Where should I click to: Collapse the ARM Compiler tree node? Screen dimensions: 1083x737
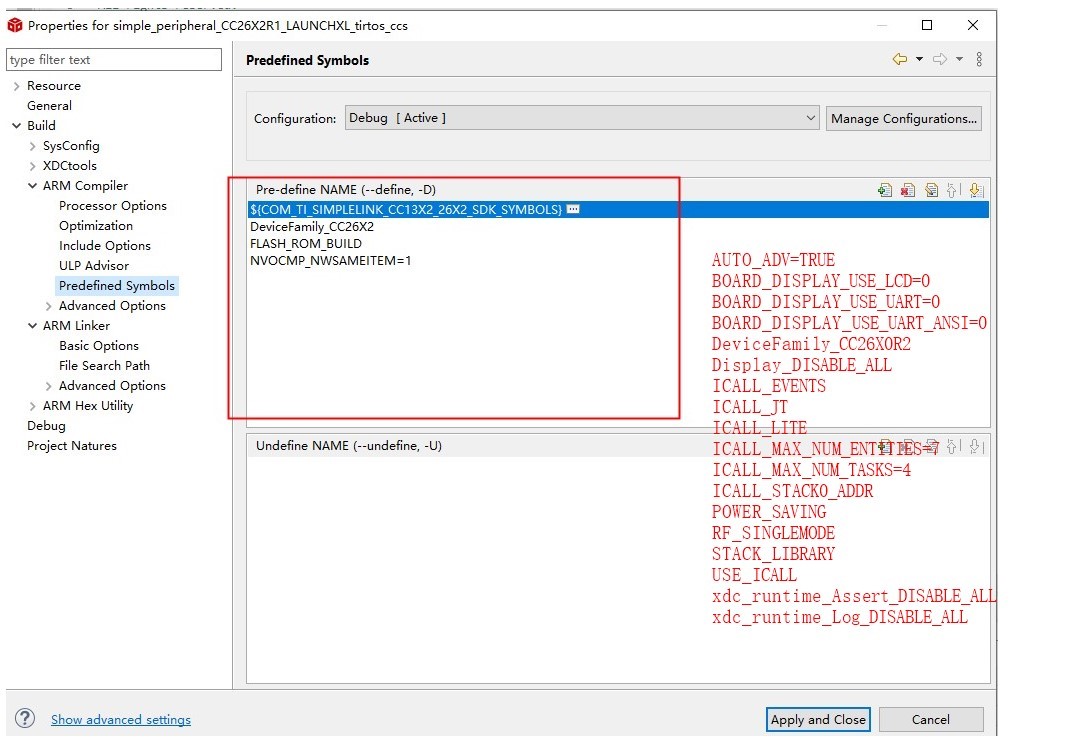pos(32,186)
